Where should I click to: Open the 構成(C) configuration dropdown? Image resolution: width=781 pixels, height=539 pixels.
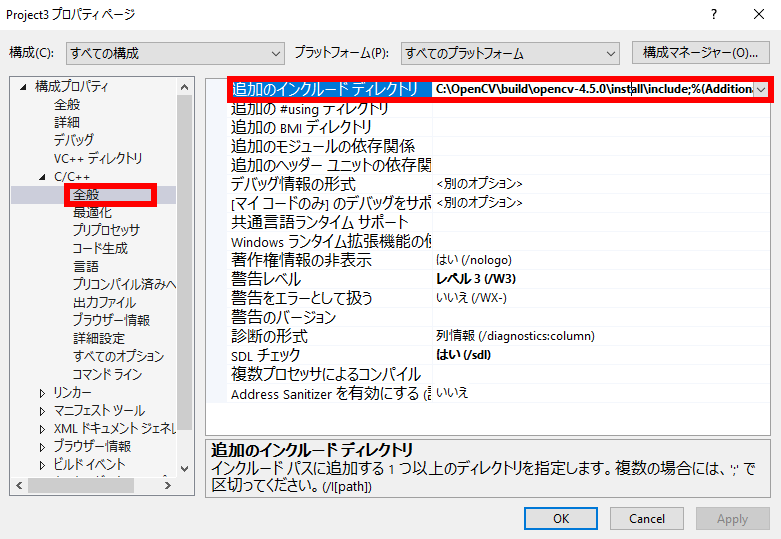(175, 53)
